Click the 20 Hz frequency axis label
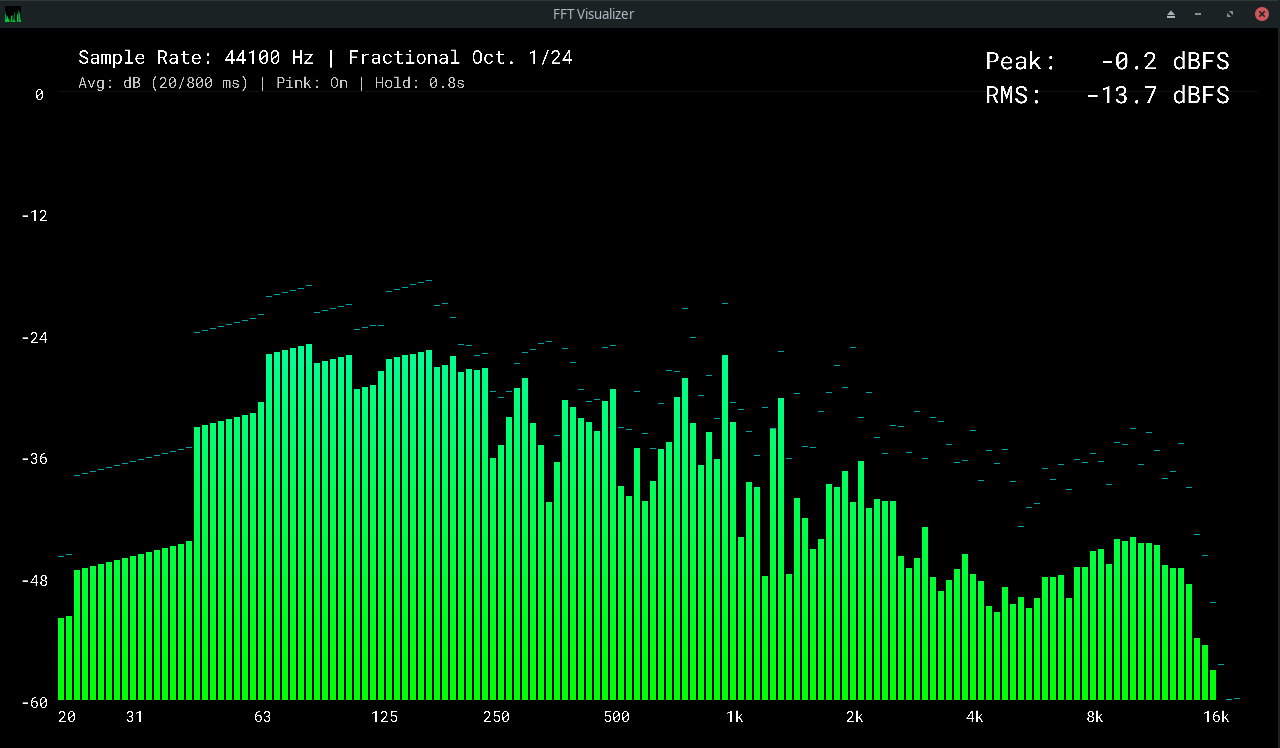 point(66,717)
